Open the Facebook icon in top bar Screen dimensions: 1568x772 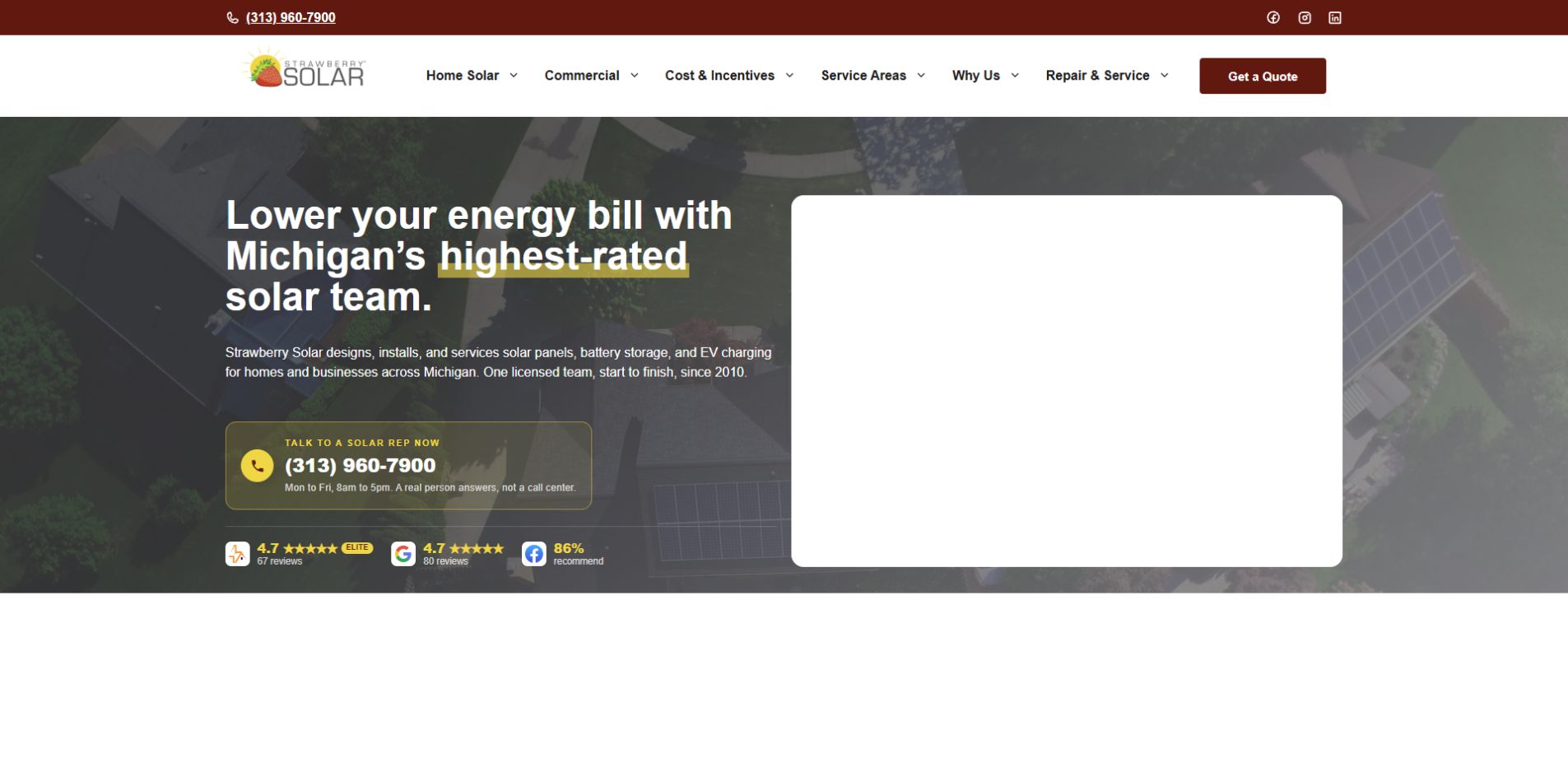click(x=1273, y=17)
